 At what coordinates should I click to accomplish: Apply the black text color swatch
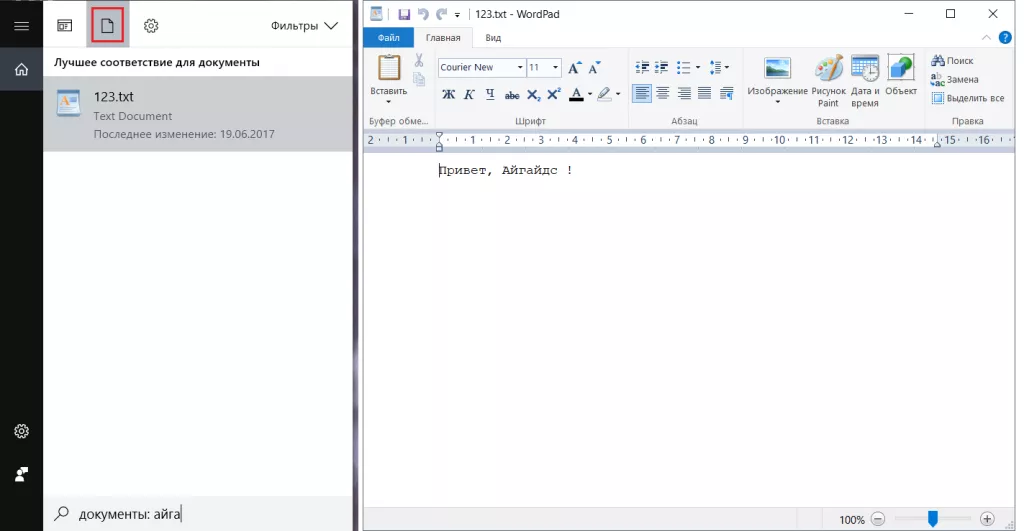pos(576,95)
